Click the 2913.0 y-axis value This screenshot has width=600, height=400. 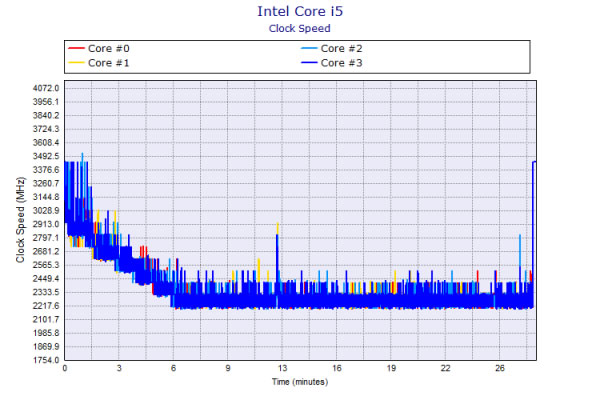tap(46, 224)
